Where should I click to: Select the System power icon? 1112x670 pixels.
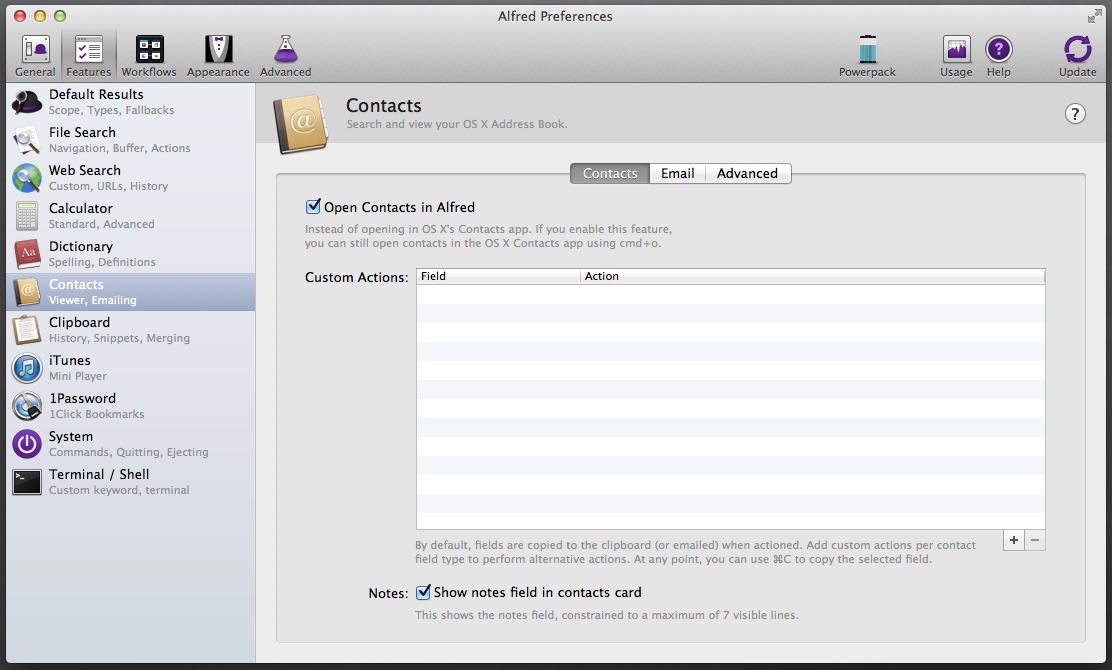click(27, 444)
